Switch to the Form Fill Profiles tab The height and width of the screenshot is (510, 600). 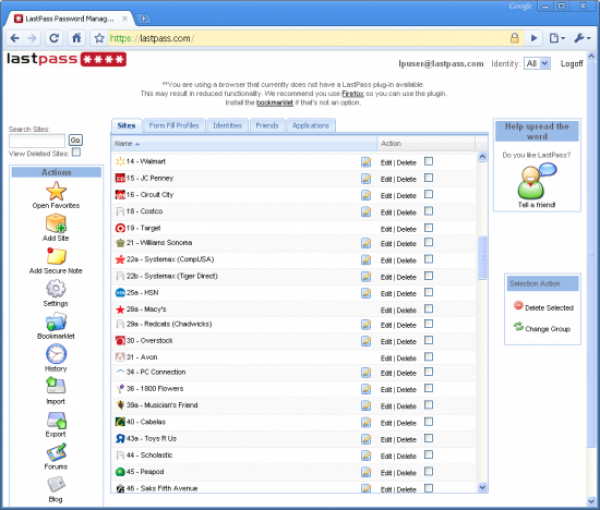coord(174,126)
